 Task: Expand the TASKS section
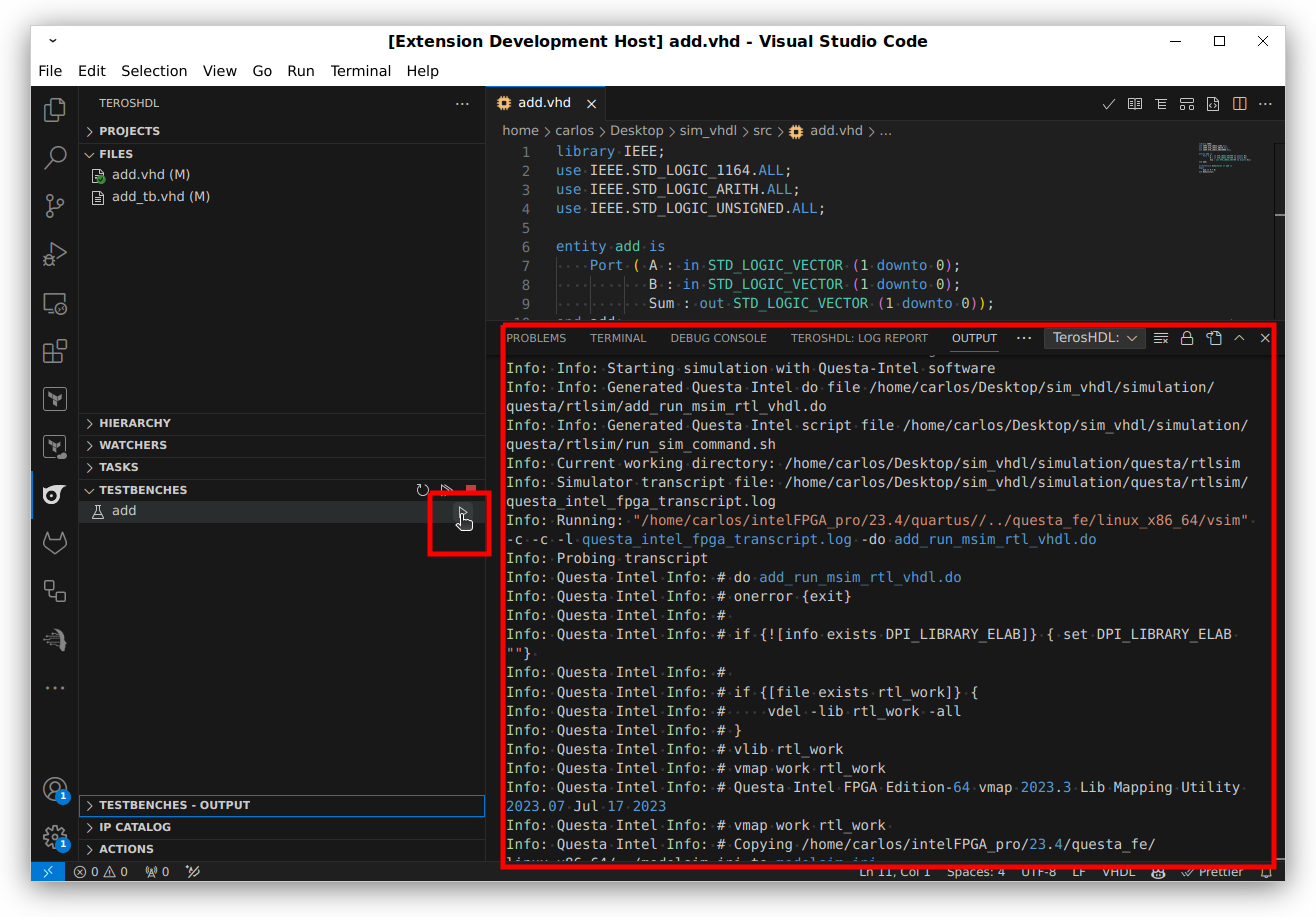282,467
